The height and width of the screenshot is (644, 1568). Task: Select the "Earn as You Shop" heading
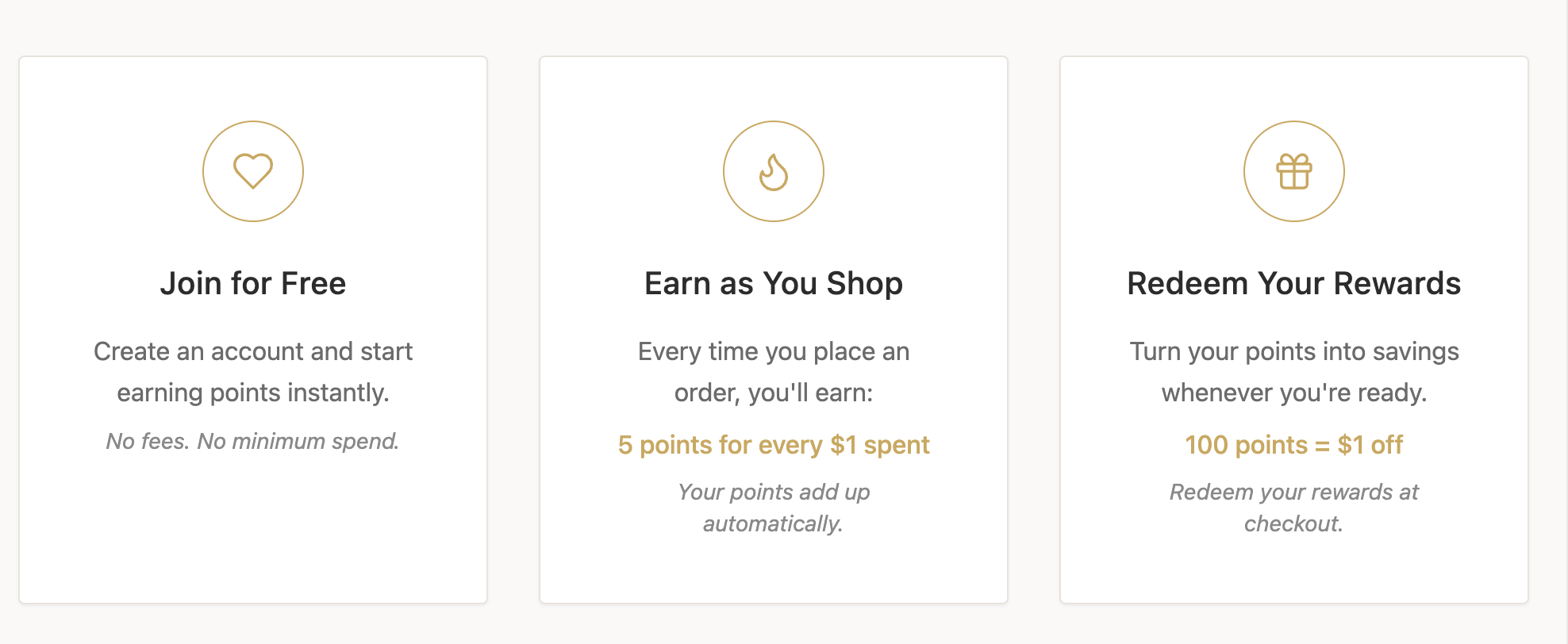tap(774, 283)
